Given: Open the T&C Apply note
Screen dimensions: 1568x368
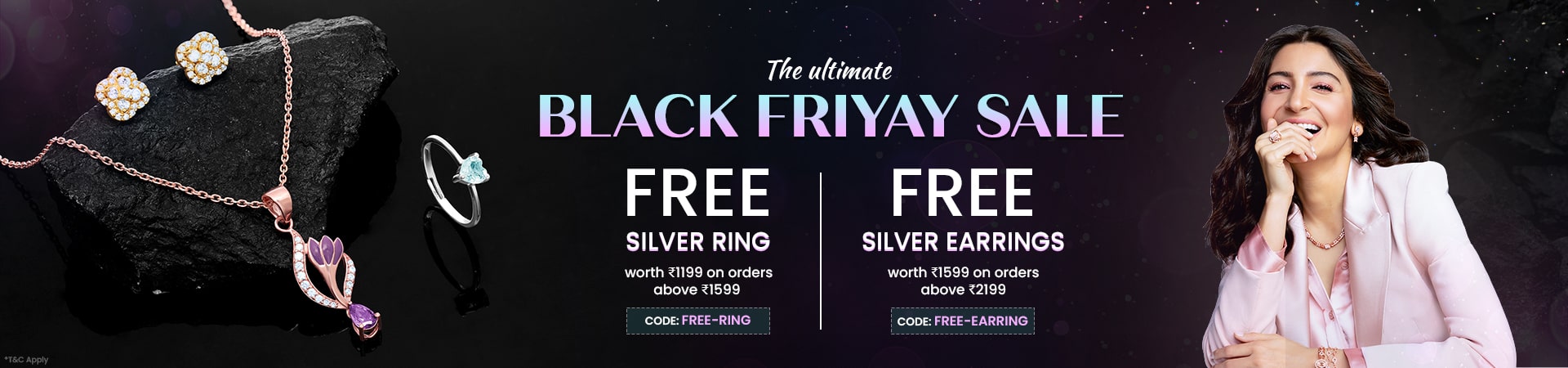Looking at the screenshot, I should click(26, 359).
